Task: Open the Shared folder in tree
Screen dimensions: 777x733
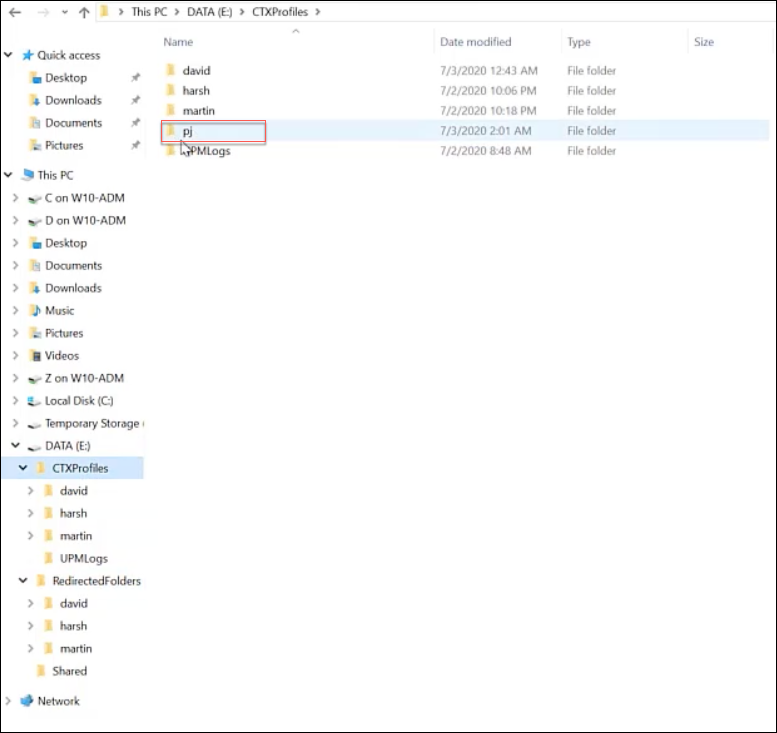Action: (x=69, y=671)
